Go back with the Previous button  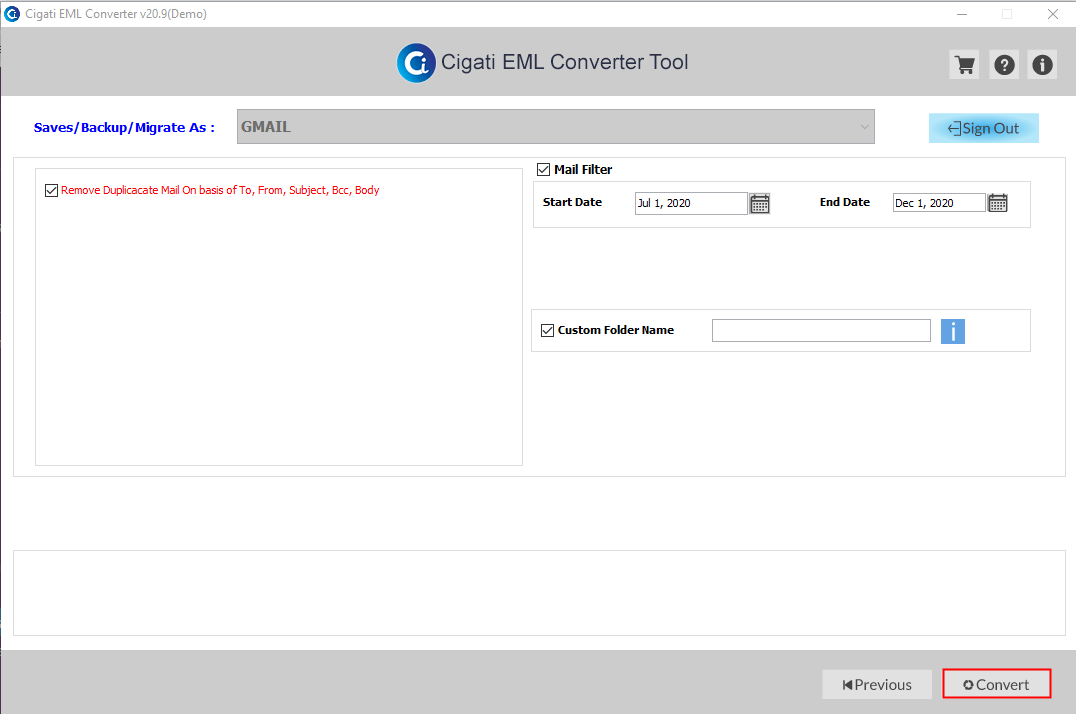coord(877,684)
